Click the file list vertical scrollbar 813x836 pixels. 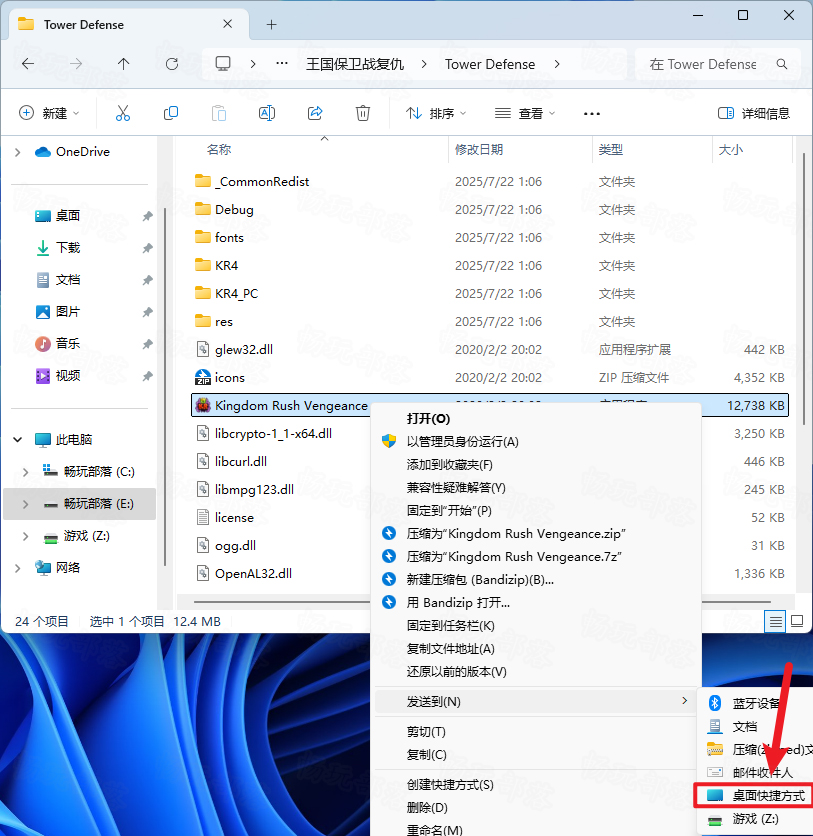click(x=804, y=288)
